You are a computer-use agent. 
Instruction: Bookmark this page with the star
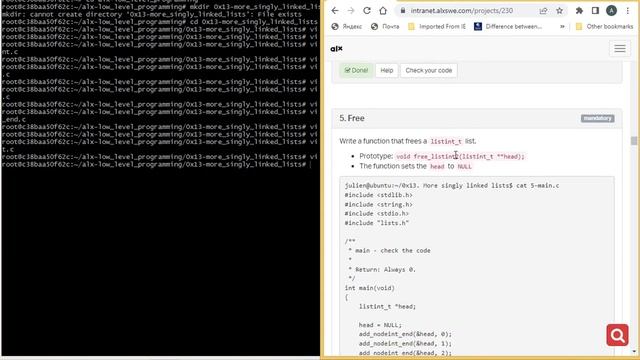click(x=560, y=11)
